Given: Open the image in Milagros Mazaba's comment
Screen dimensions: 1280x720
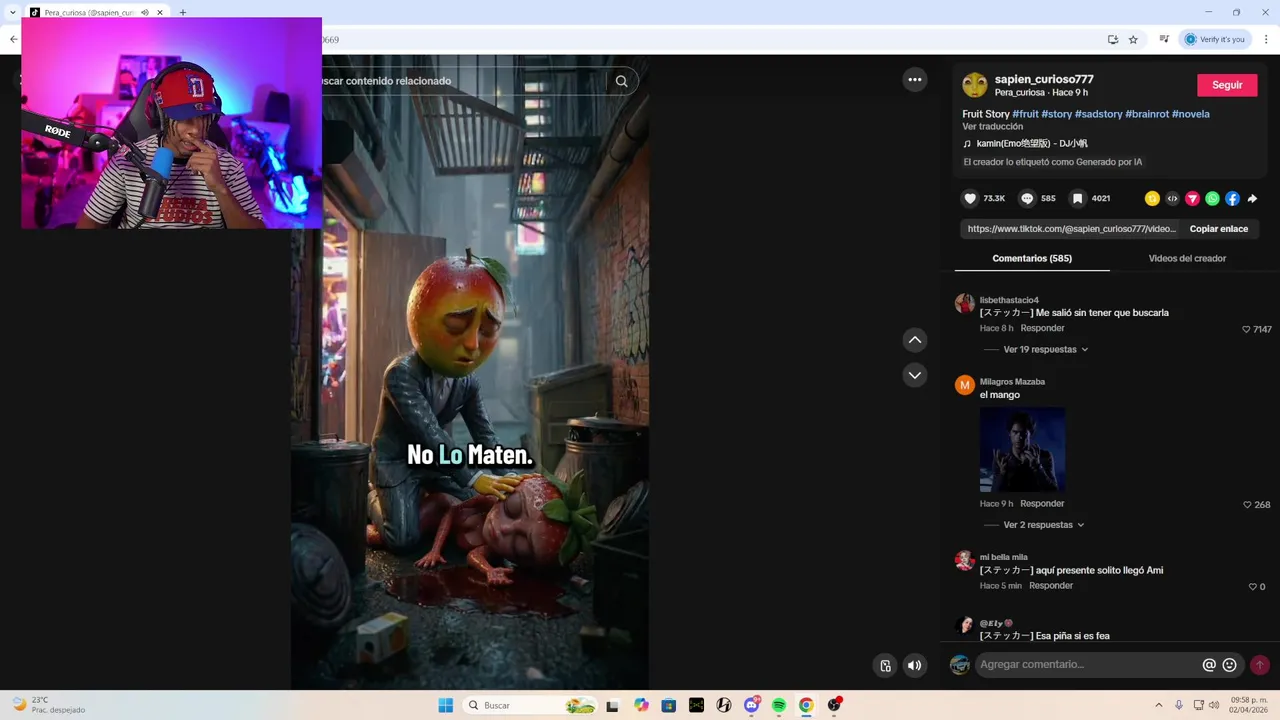Looking at the screenshot, I should coord(1022,449).
